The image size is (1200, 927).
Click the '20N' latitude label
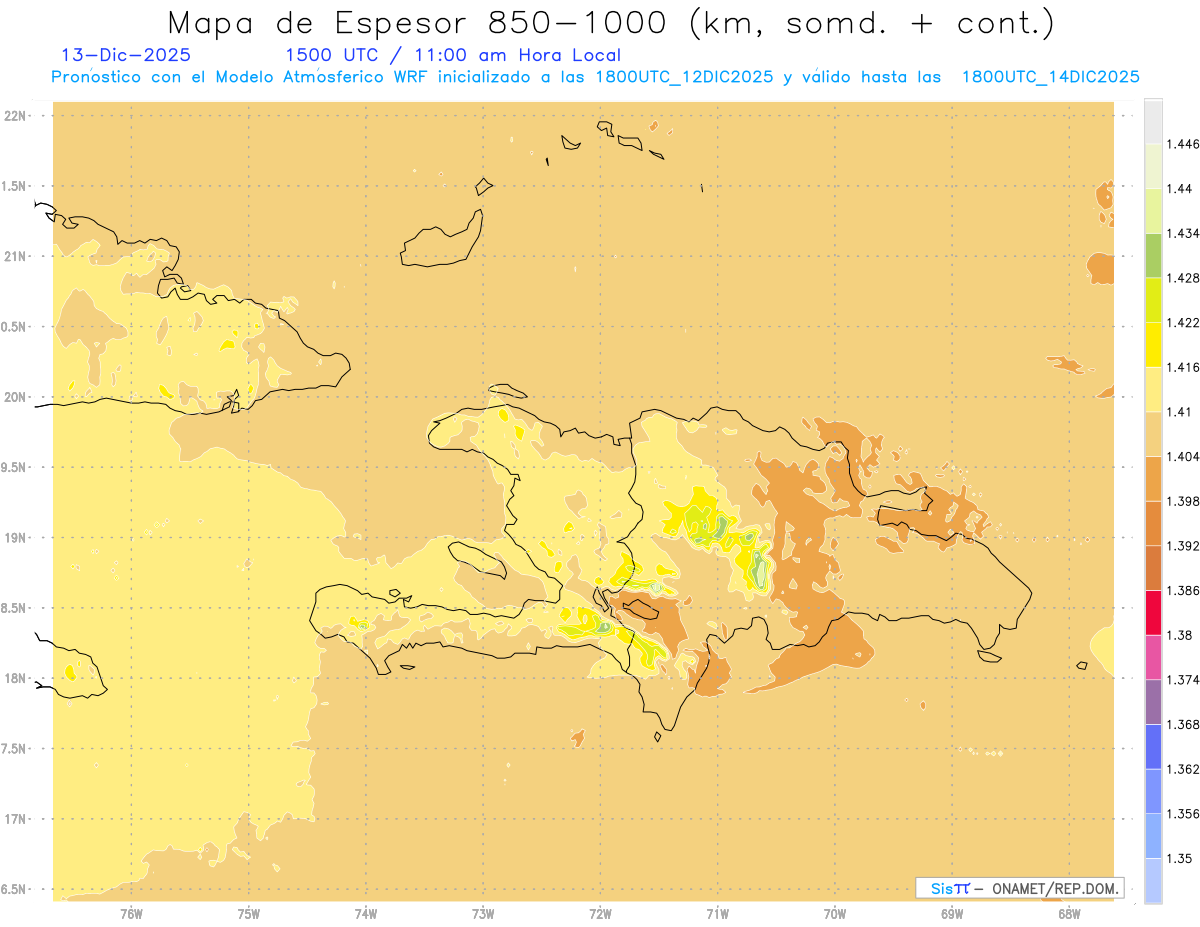click(15, 397)
